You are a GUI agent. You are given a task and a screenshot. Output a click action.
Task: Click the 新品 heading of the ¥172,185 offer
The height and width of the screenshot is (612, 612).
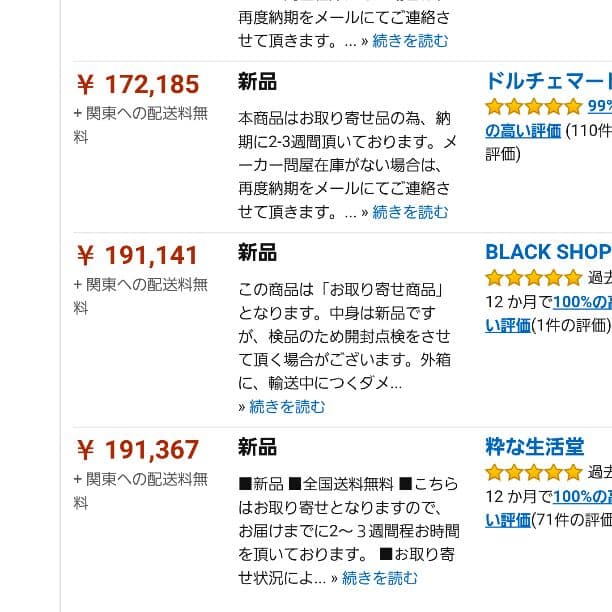[x=257, y=82]
